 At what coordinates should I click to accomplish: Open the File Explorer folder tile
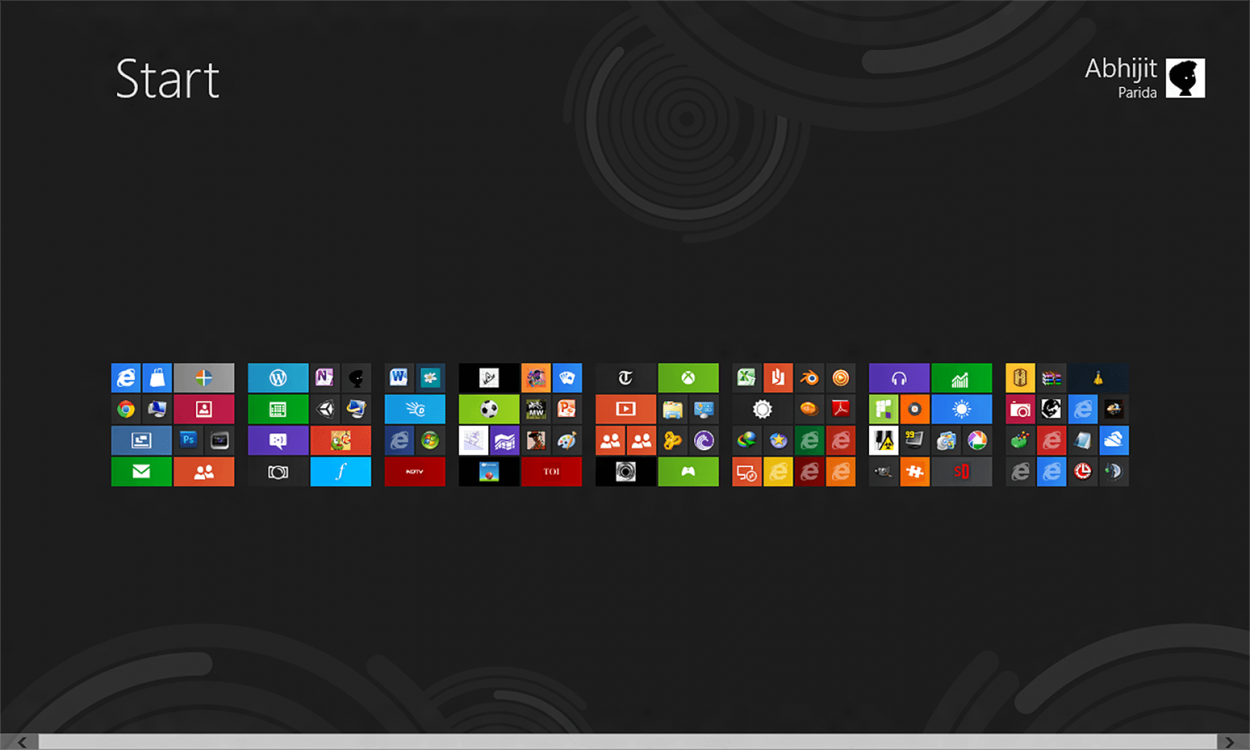click(673, 409)
